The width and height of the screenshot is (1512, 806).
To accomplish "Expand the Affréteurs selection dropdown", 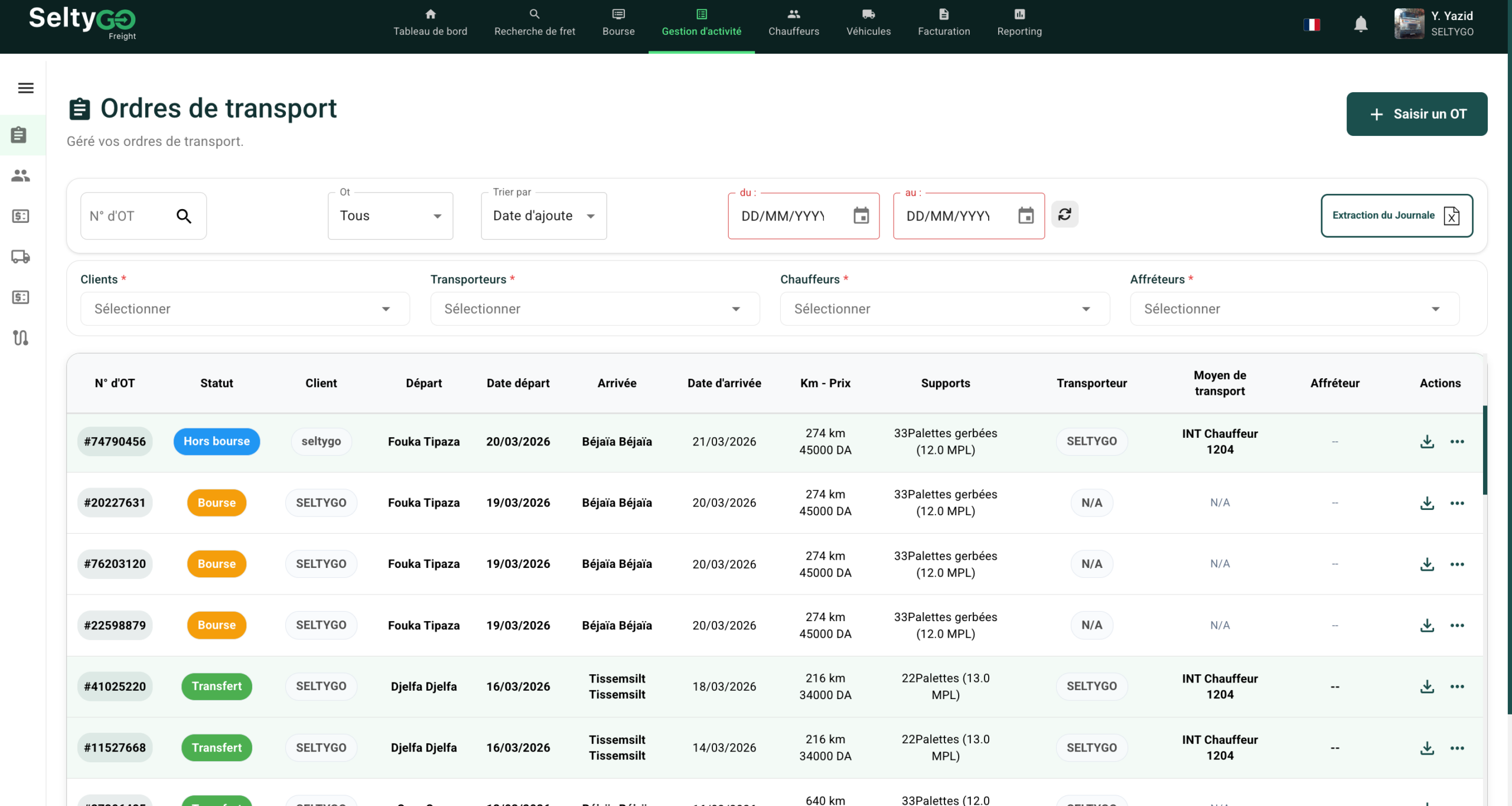I will tap(1294, 308).
